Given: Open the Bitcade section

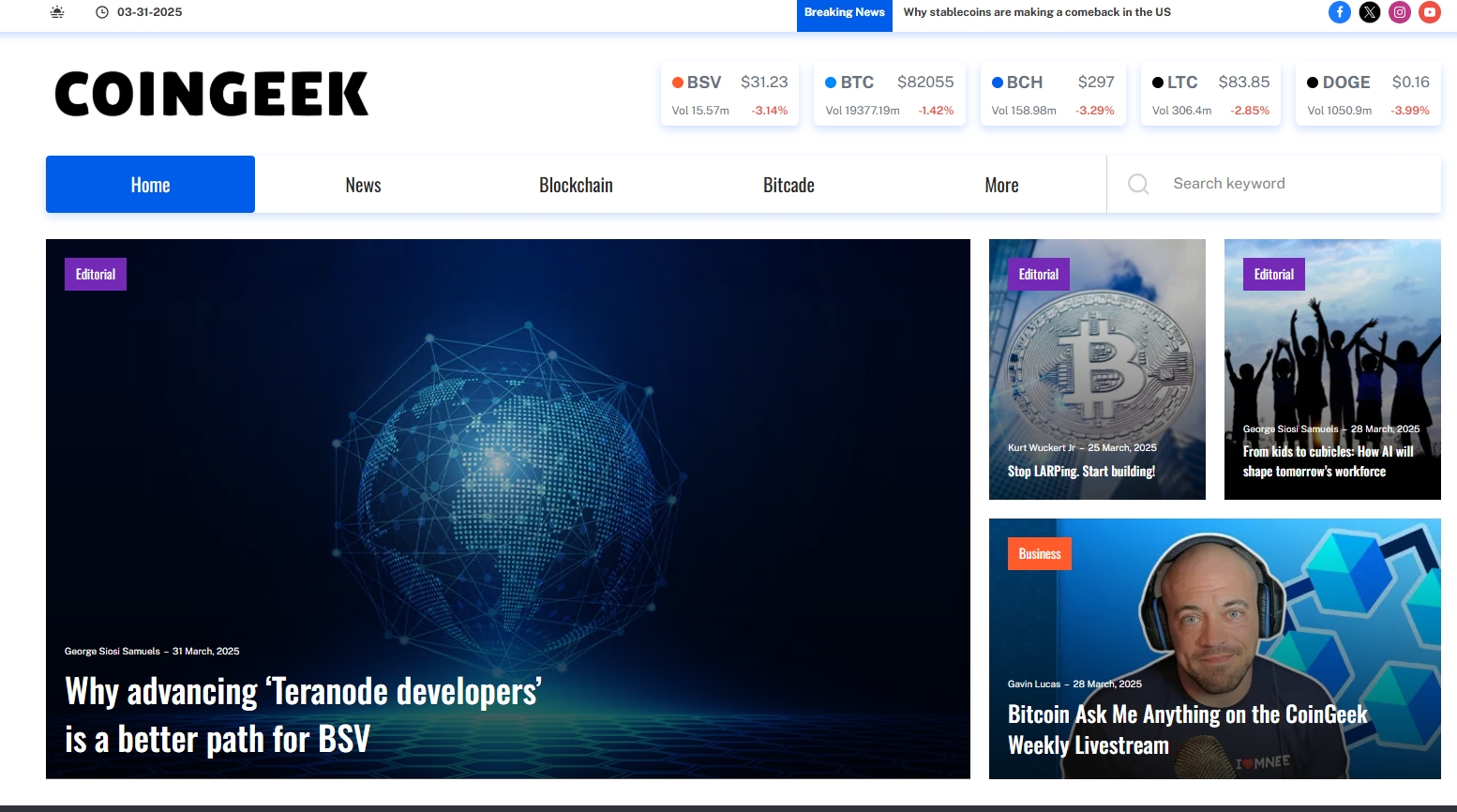Looking at the screenshot, I should coord(789,184).
